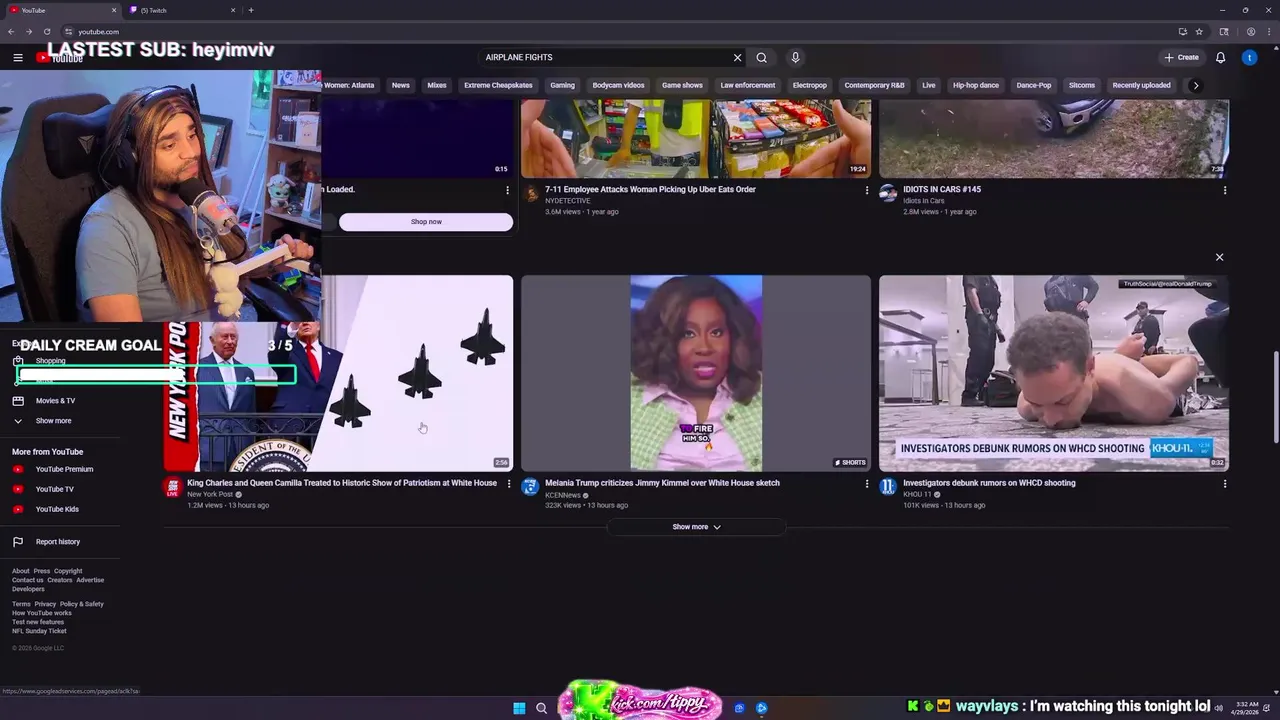Click the search magnifier button
The height and width of the screenshot is (720, 1280).
pyautogui.click(x=761, y=57)
